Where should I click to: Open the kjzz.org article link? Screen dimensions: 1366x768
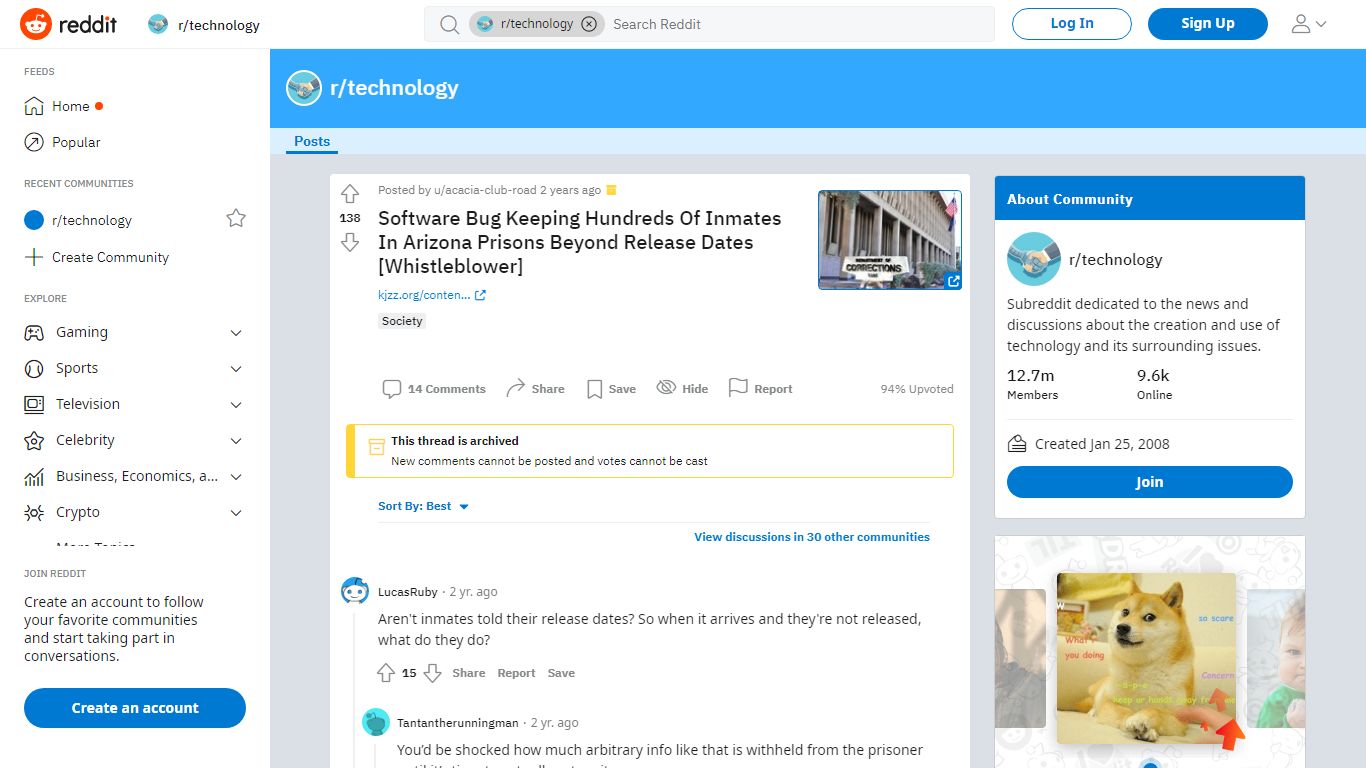coord(432,295)
